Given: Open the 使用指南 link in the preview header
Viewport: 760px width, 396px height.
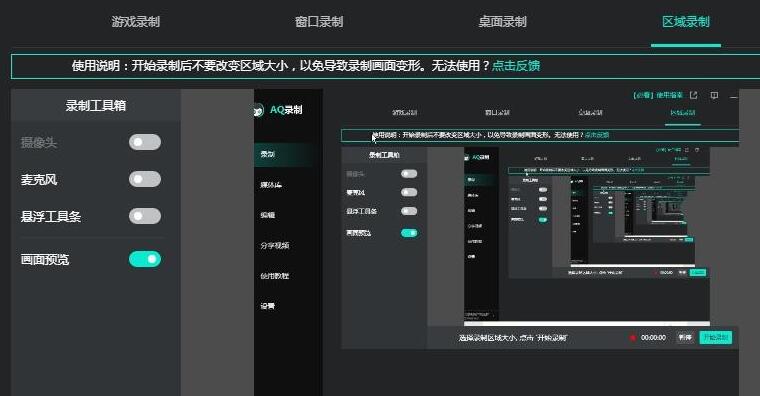Looking at the screenshot, I should [658, 95].
